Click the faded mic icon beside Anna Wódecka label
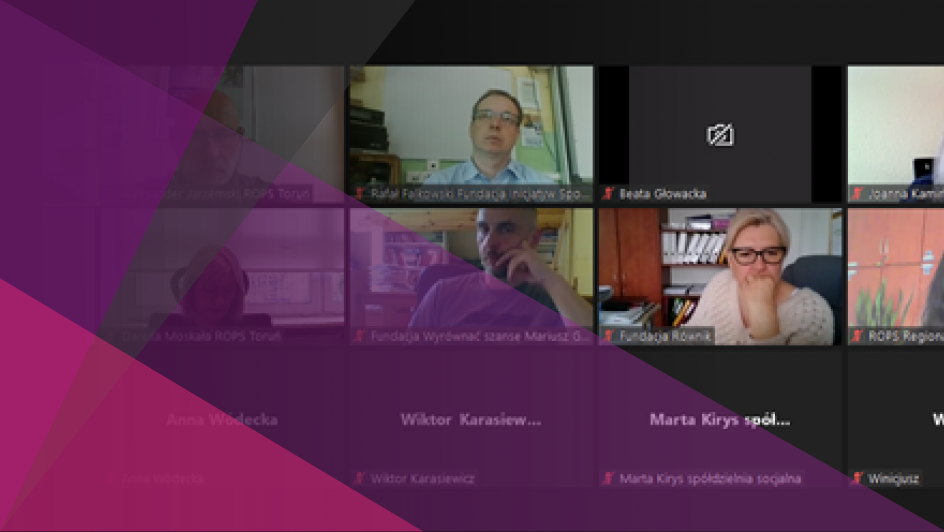944x532 pixels. tap(111, 478)
